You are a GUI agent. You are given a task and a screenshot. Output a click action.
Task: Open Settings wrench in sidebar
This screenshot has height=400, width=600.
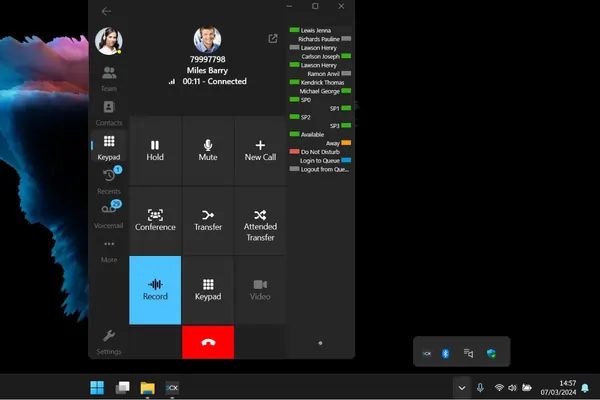click(109, 342)
